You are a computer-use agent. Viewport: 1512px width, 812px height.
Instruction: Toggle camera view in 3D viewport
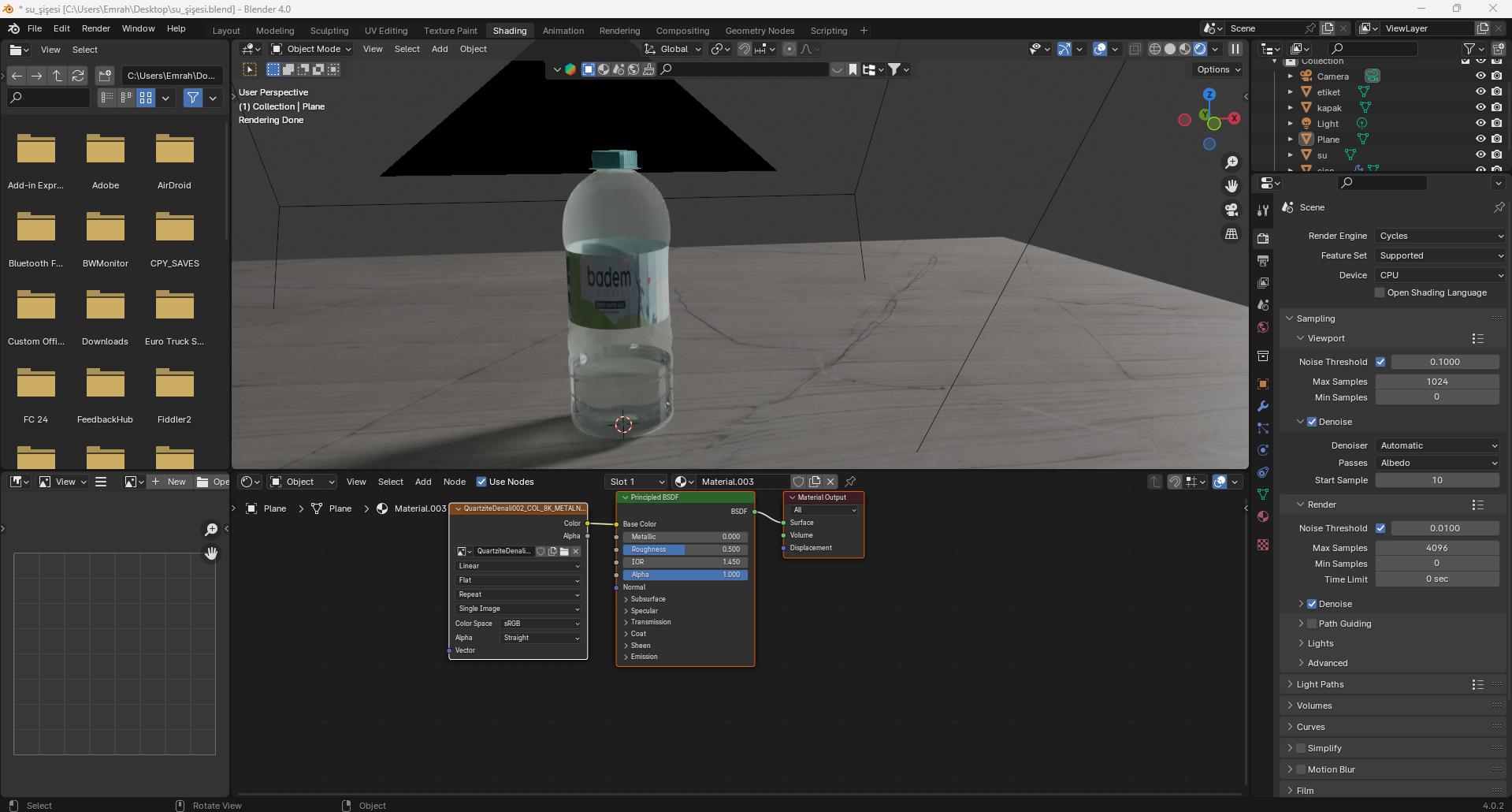coord(1232,210)
